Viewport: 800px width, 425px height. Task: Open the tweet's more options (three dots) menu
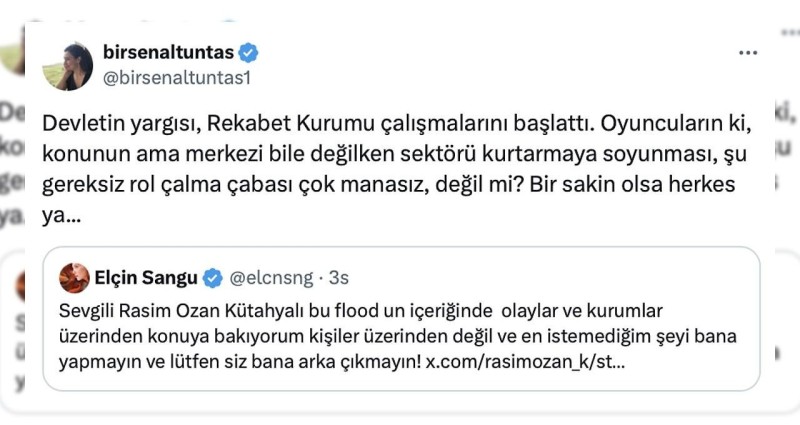(x=747, y=52)
